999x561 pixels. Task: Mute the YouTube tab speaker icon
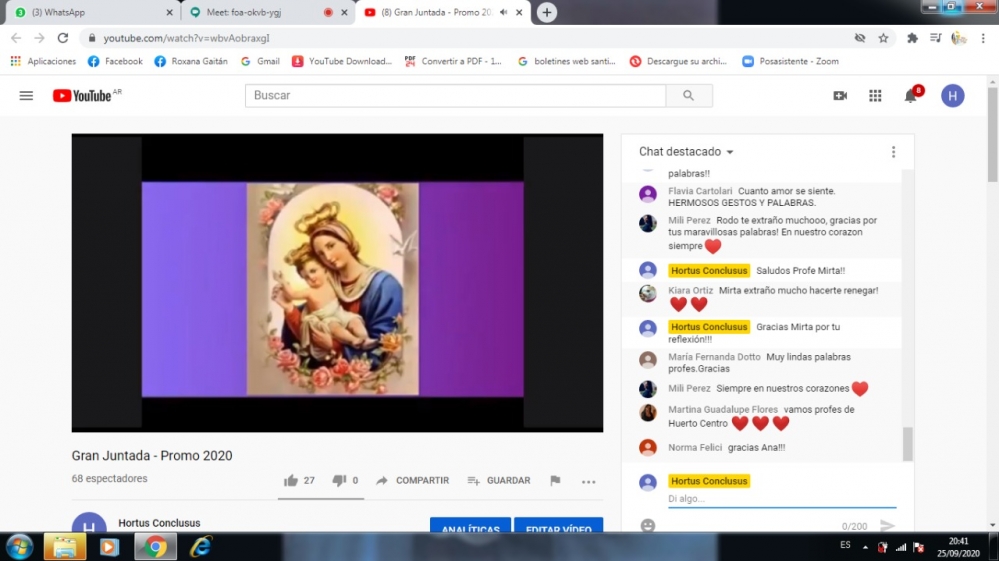pyautogui.click(x=503, y=12)
